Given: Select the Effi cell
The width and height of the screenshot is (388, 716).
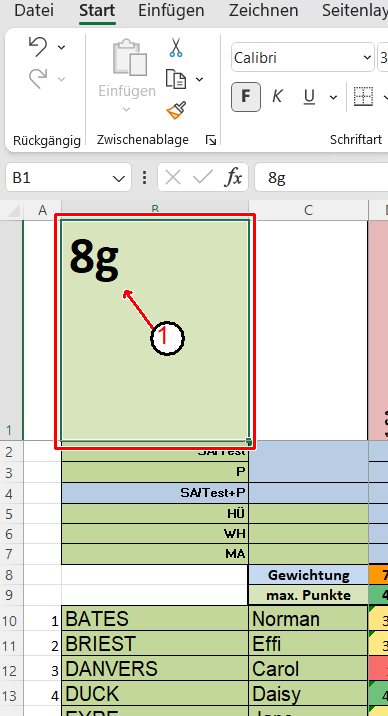Looking at the screenshot, I should [x=309, y=644].
